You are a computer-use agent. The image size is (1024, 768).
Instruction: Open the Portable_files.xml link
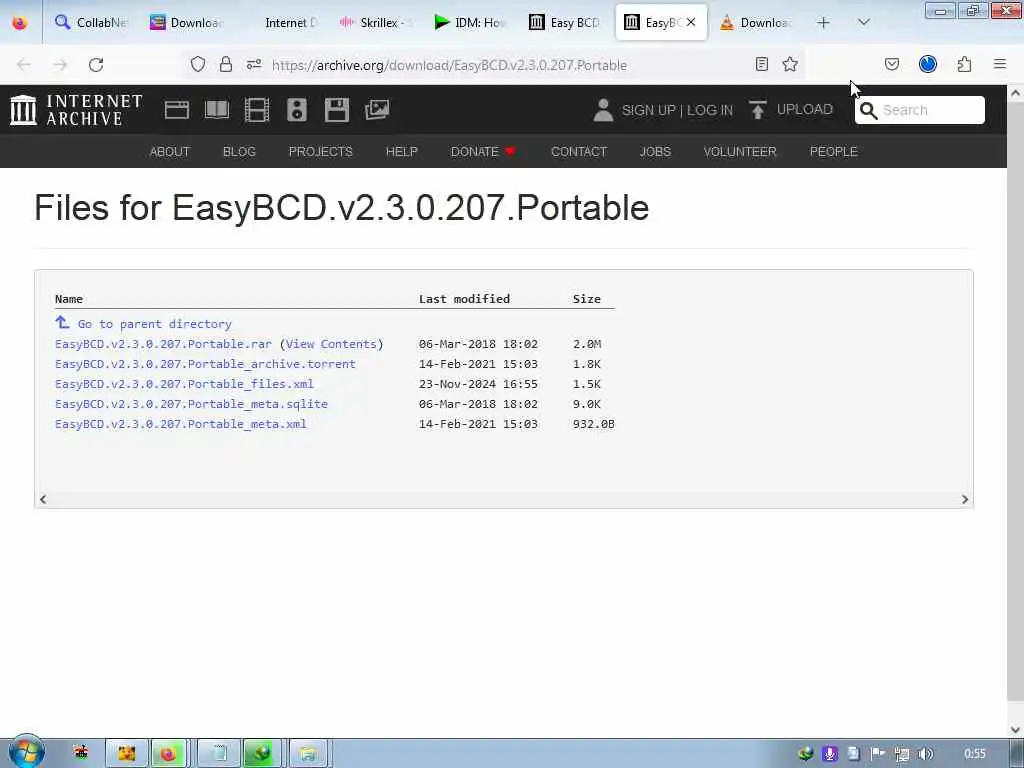click(184, 384)
